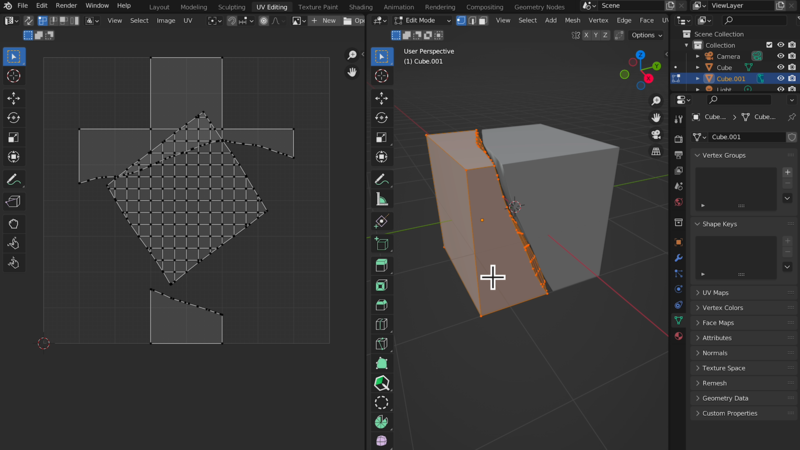Select the Poly Build tool

point(382,364)
